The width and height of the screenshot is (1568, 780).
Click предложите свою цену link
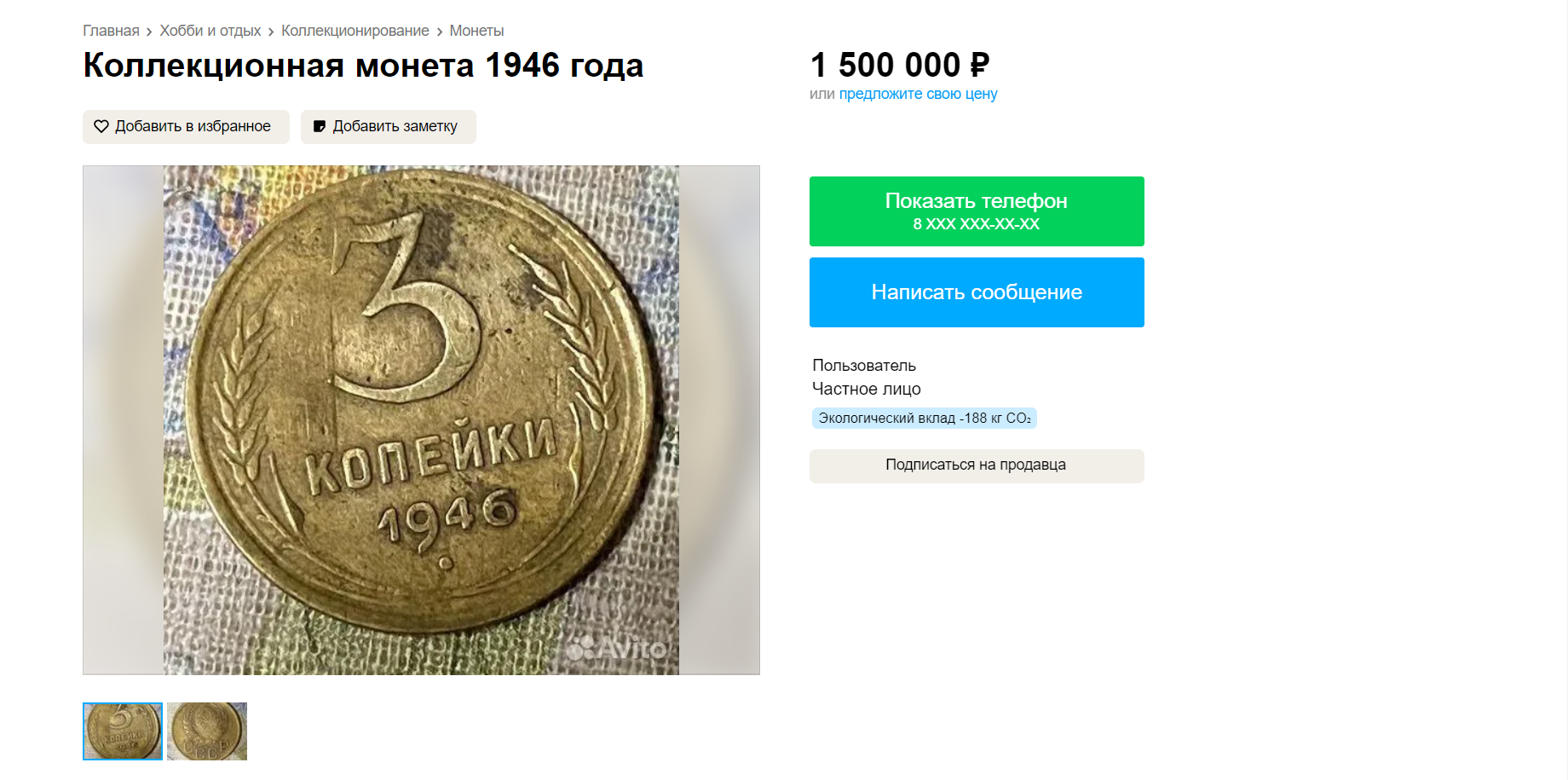coord(918,94)
